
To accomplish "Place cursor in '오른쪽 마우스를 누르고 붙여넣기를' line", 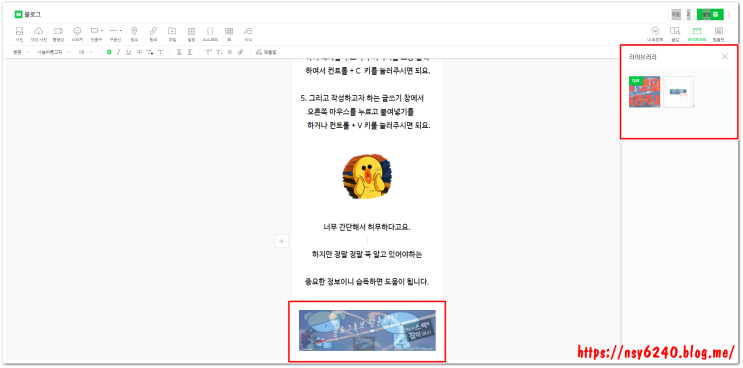I will (361, 112).
